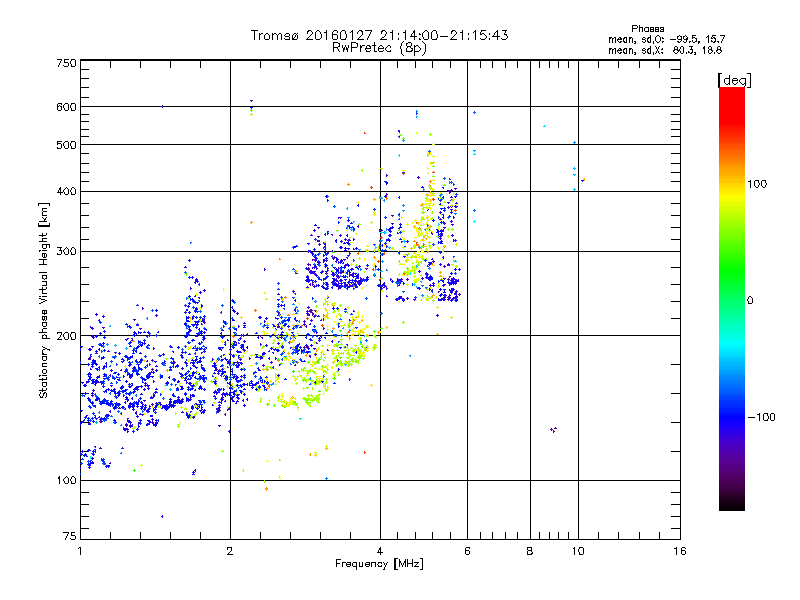Click the "mean, sd,X: 80.3, 18.8" text

tap(665, 50)
